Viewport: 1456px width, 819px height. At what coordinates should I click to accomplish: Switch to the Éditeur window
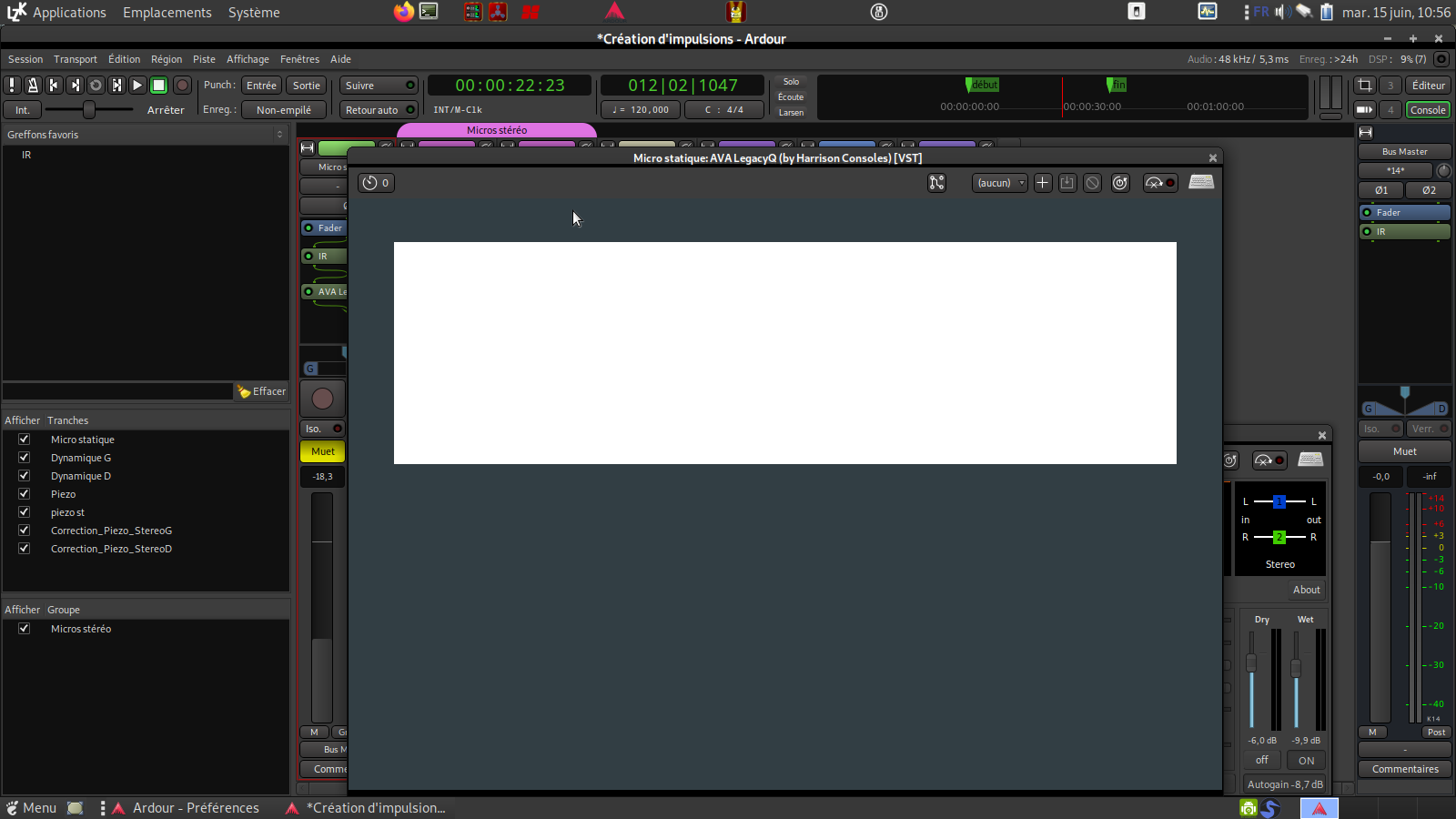point(1428,86)
